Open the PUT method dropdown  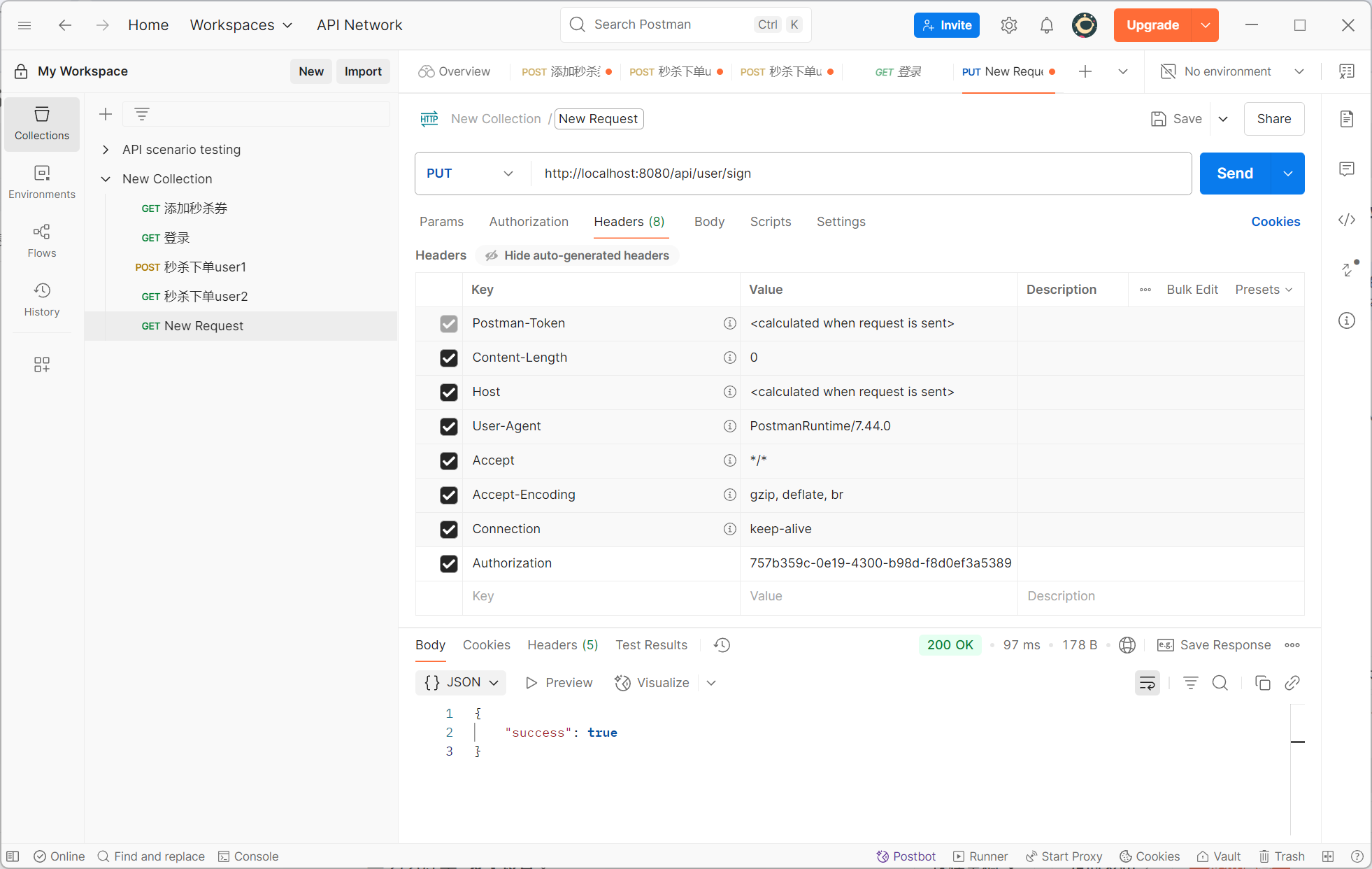(x=471, y=174)
